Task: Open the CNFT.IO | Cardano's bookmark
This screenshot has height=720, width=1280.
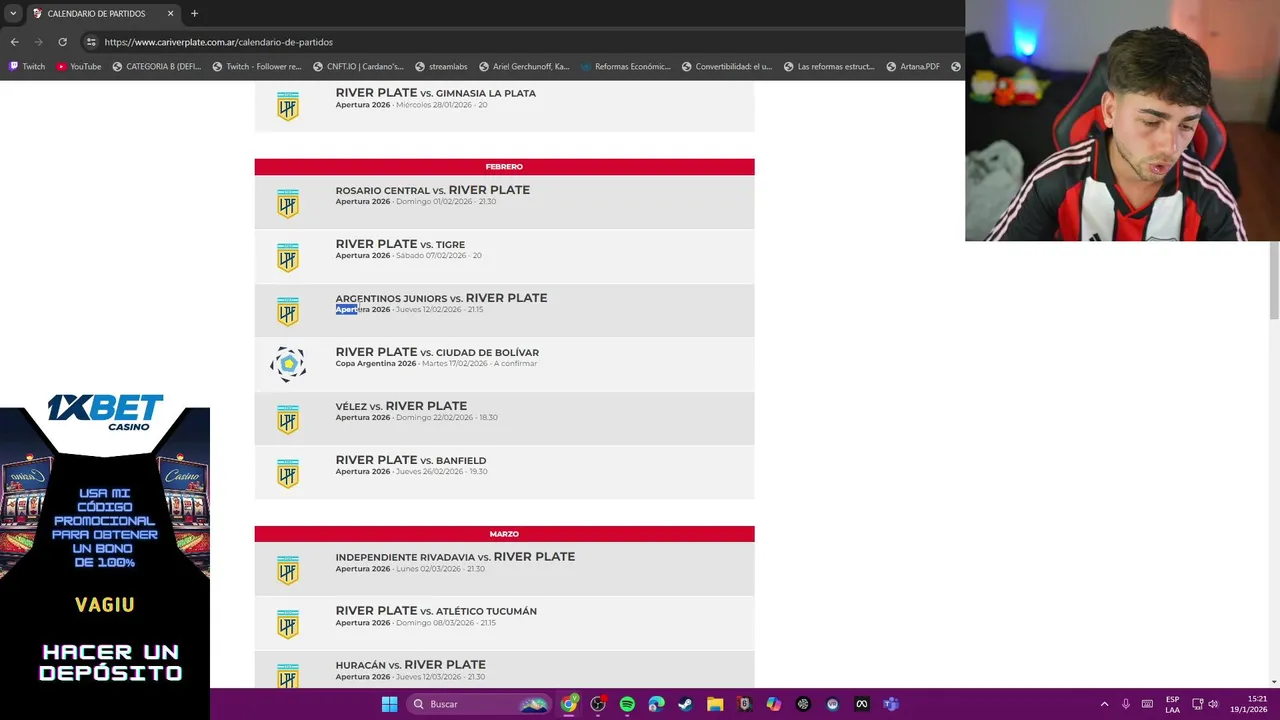Action: tap(358, 66)
